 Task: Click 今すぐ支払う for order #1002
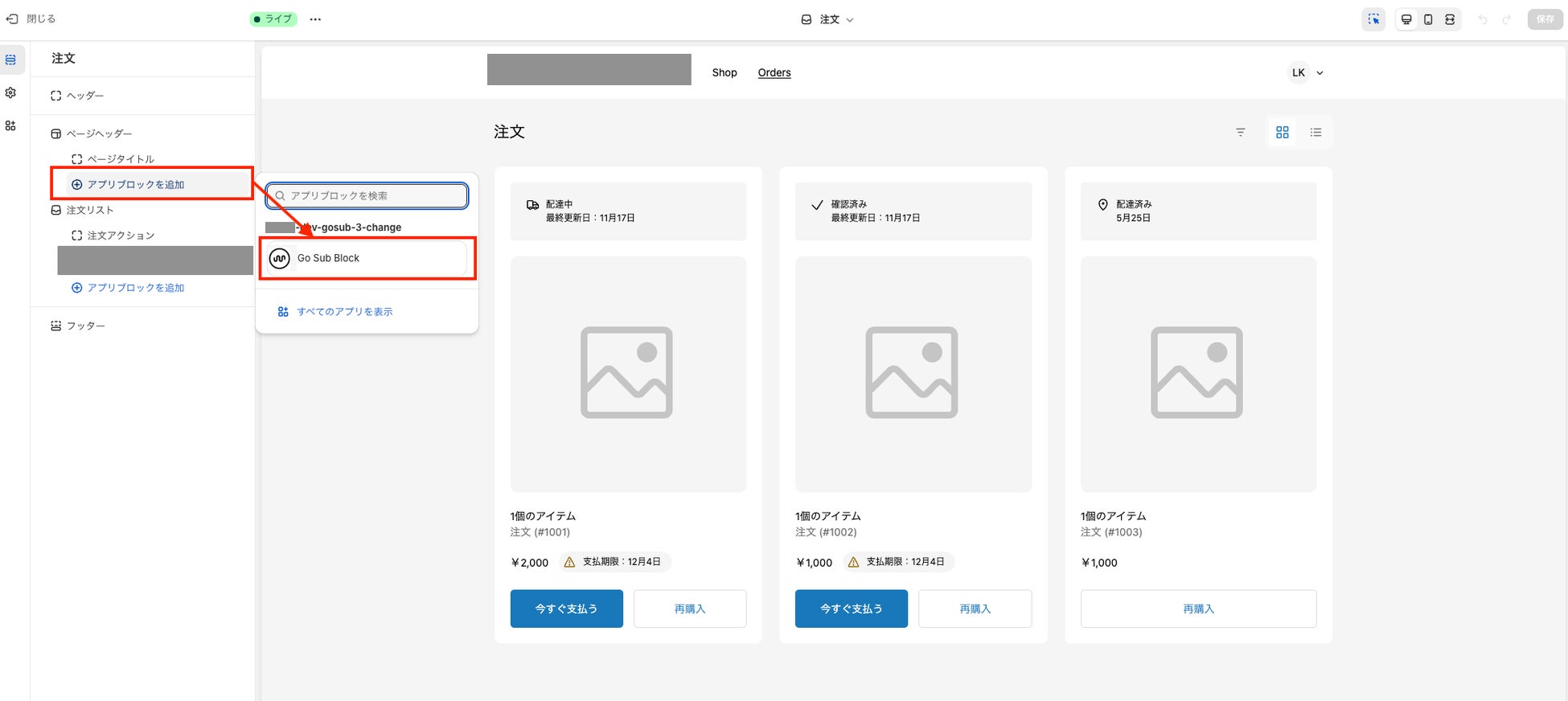[852, 609]
